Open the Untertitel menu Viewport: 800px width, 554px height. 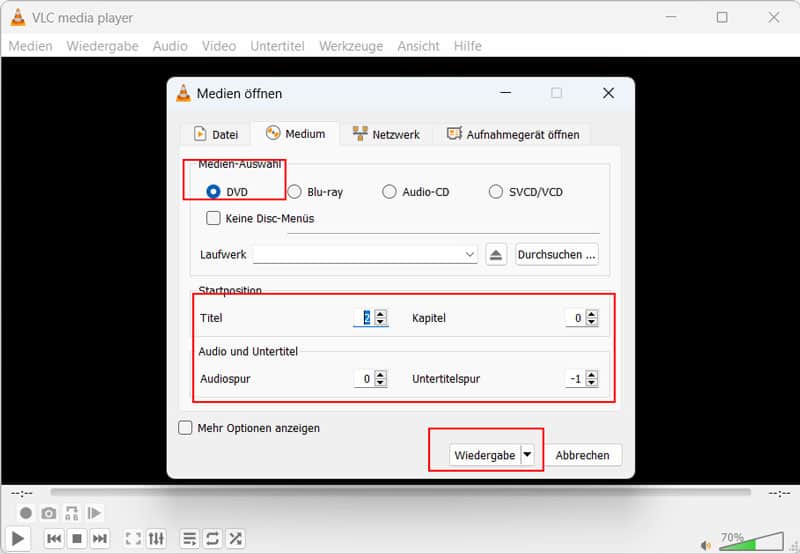[277, 46]
